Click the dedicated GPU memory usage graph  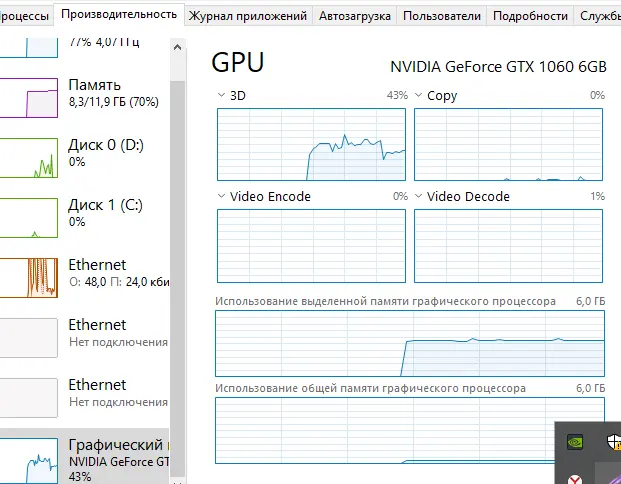410,343
